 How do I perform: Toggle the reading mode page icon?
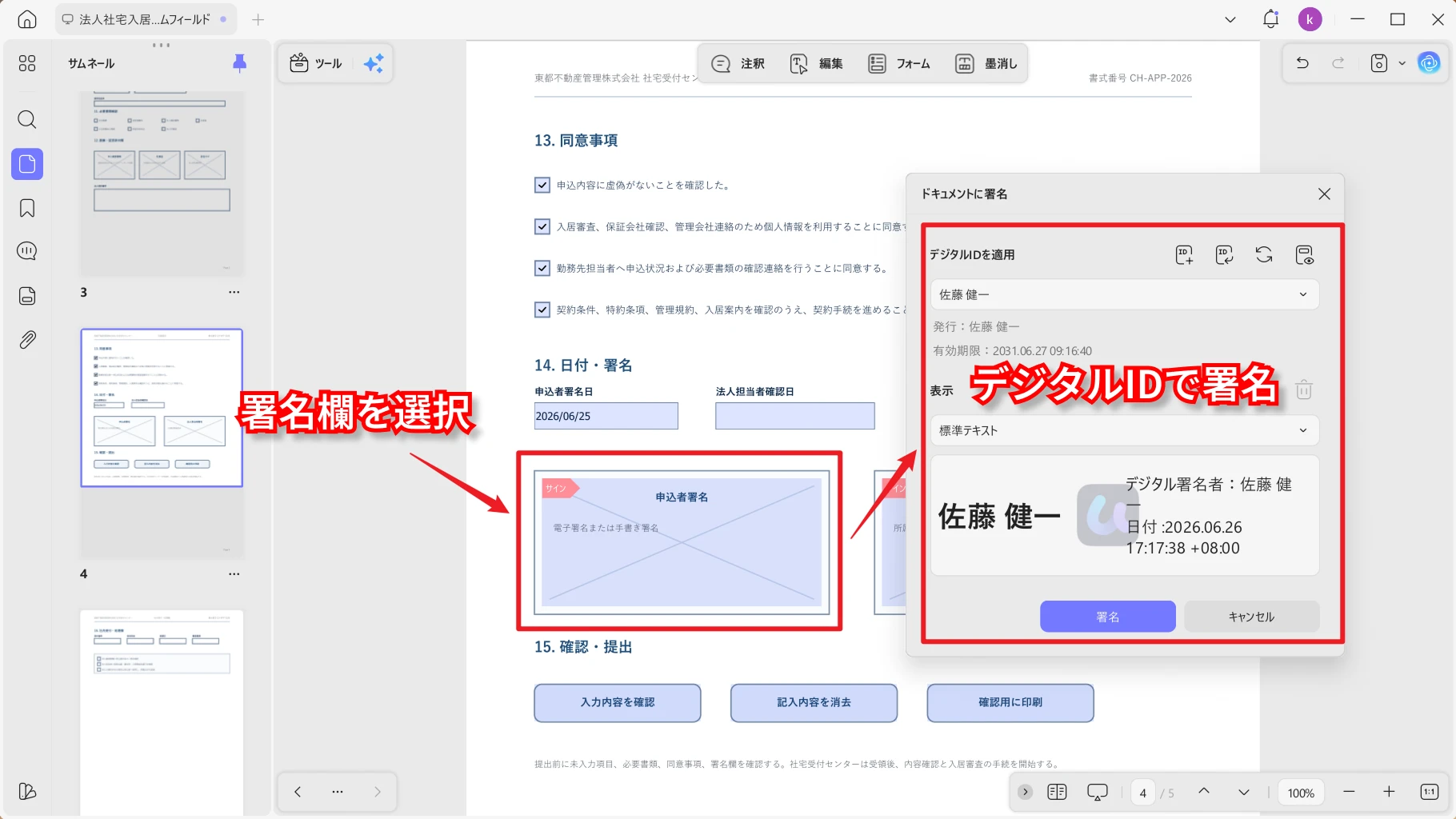pyautogui.click(x=1057, y=792)
